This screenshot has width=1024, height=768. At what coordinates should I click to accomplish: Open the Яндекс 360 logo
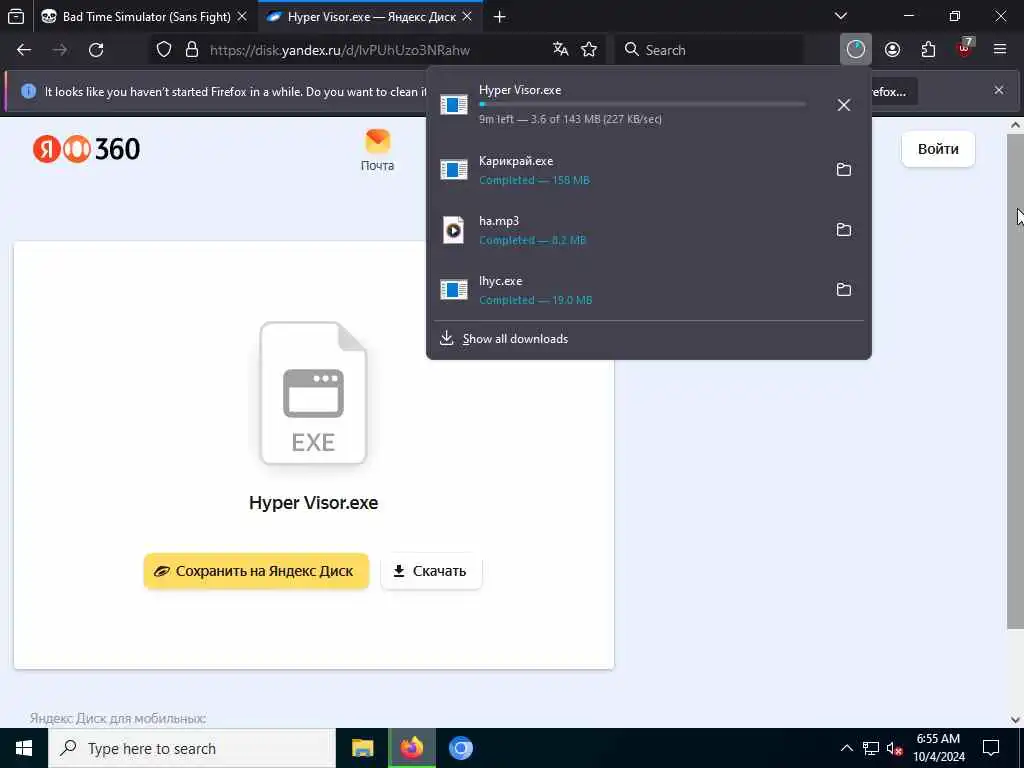(86, 149)
